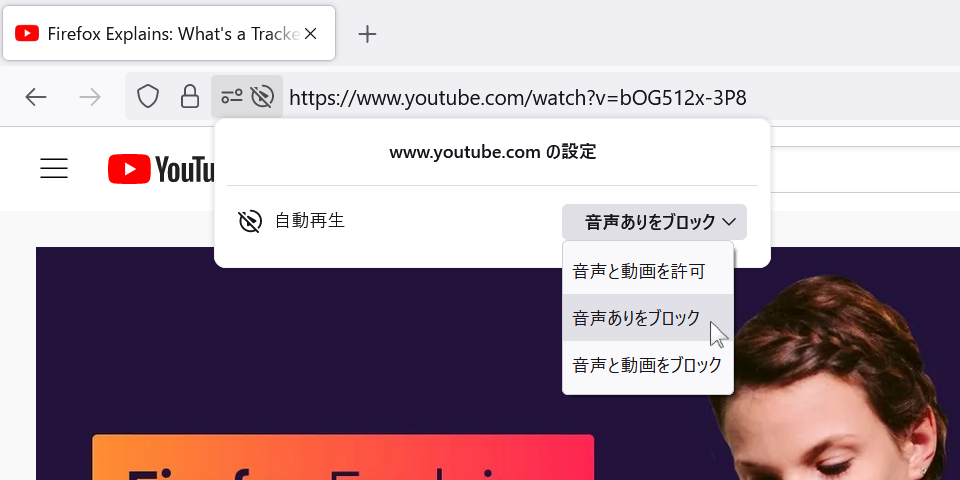Screen dimensions: 960x480
Task: Click the www.youtube.com の設定 heading
Action: (492, 152)
